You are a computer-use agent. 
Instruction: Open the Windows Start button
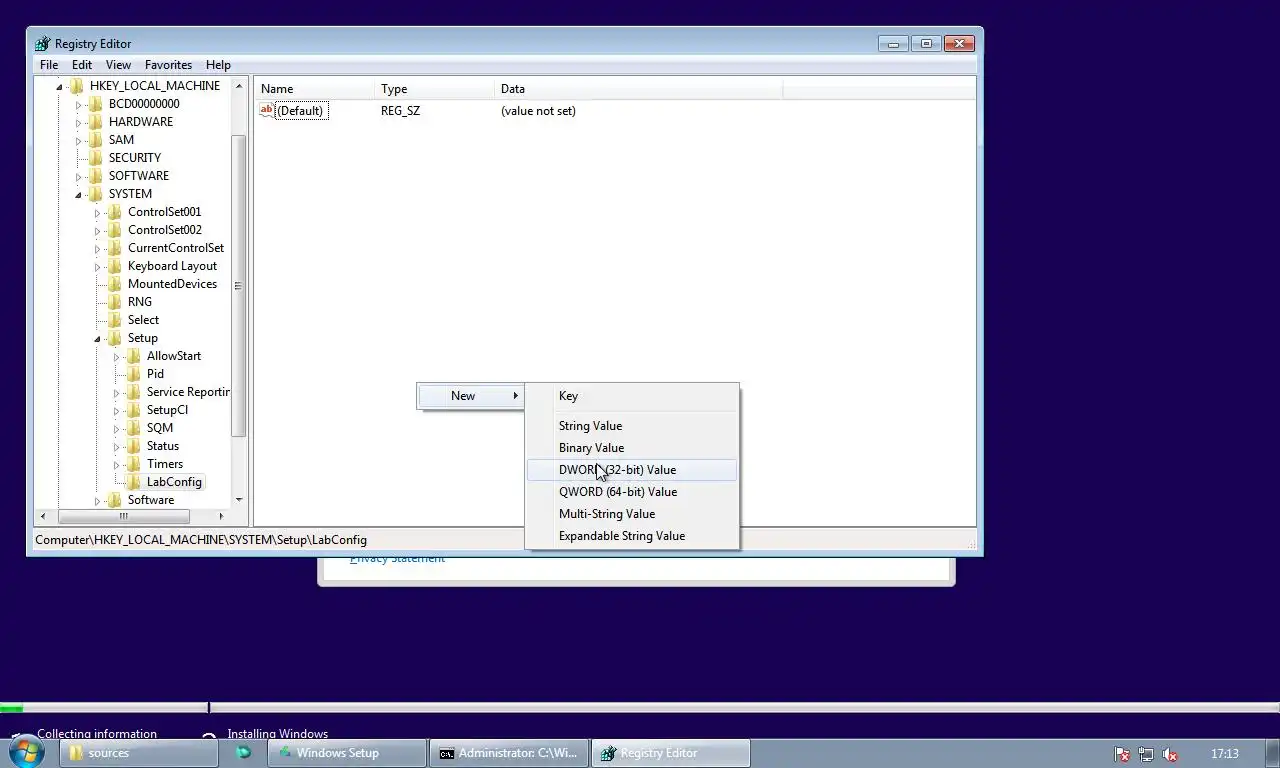pos(26,752)
